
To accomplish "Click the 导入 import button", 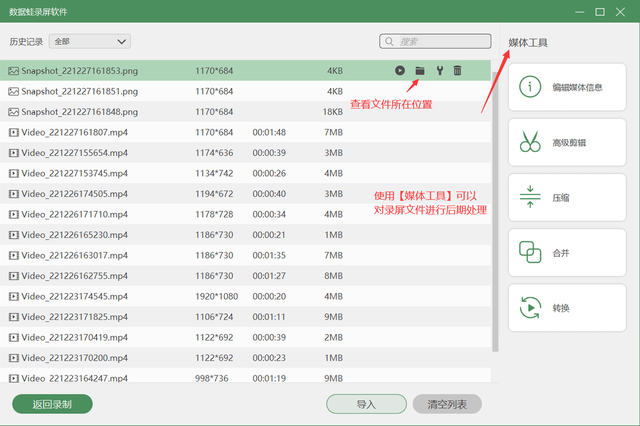I will point(366,404).
